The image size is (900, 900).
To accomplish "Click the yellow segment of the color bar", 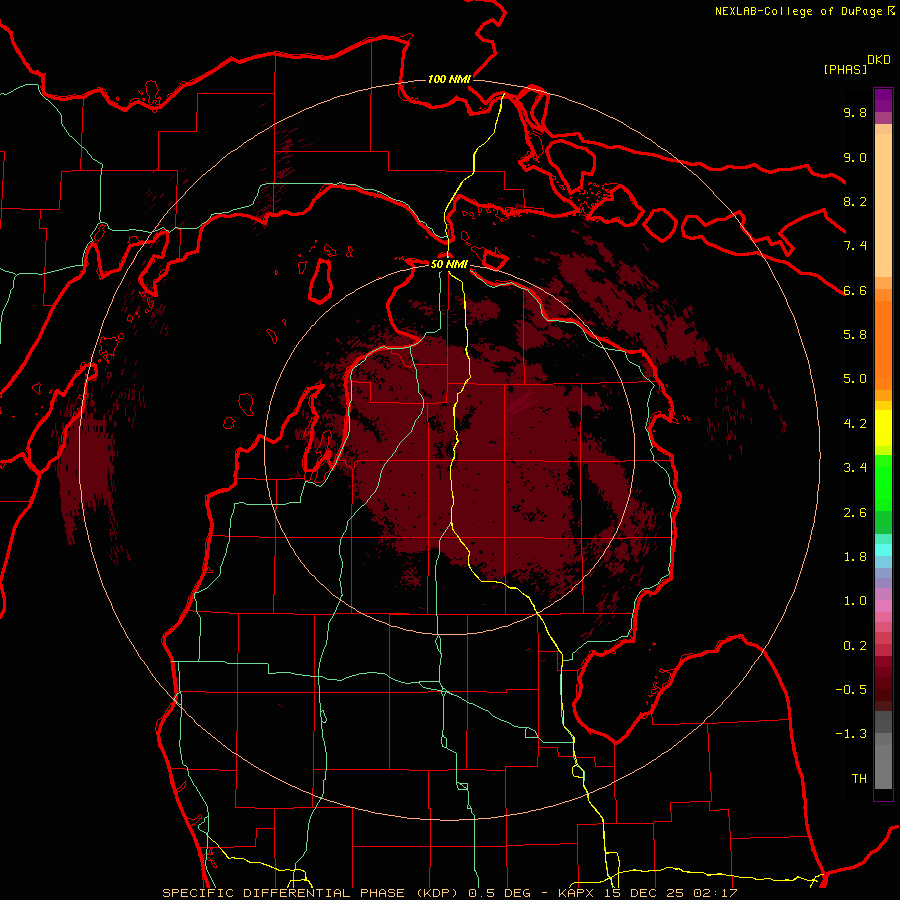I will [x=883, y=428].
